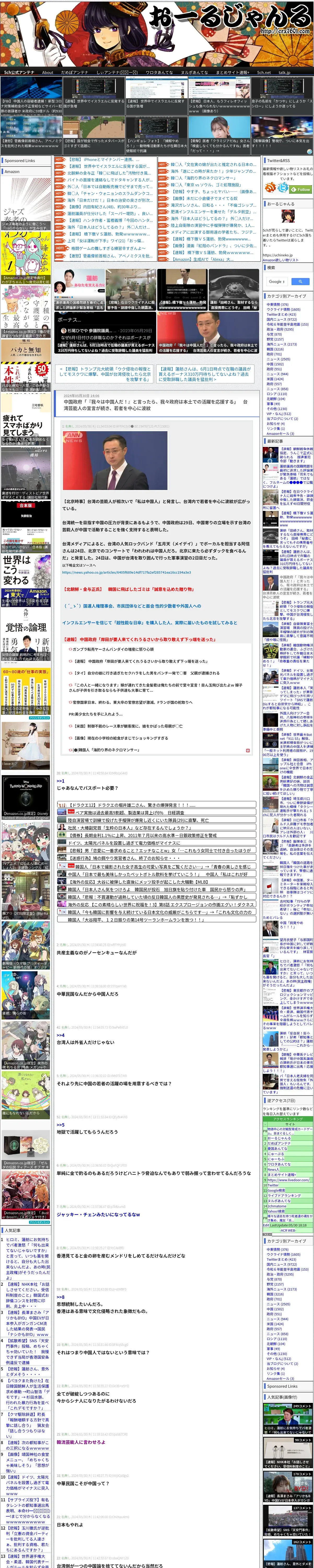Click the >>1 reply anchor
This screenshot has width=314, height=1568.
(60, 780)
